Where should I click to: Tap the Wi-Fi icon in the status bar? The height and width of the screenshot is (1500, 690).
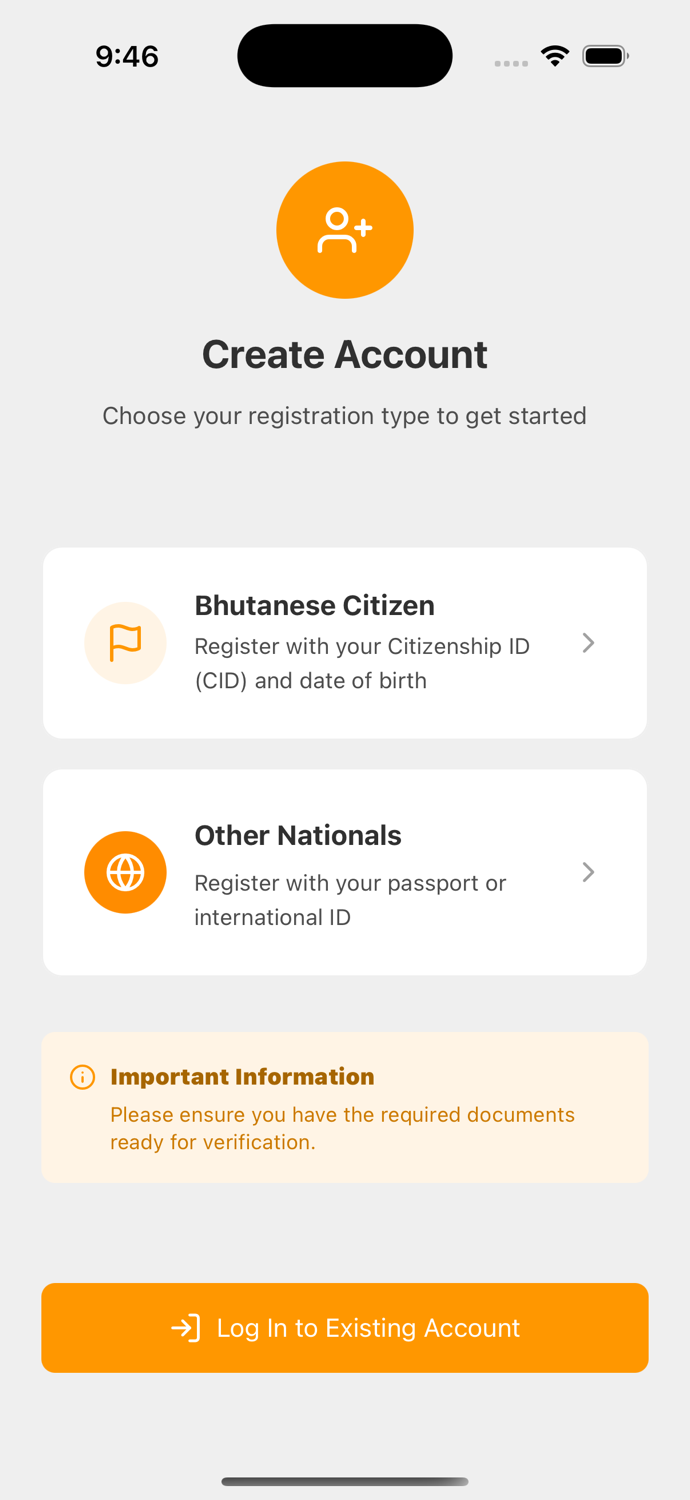point(554,56)
